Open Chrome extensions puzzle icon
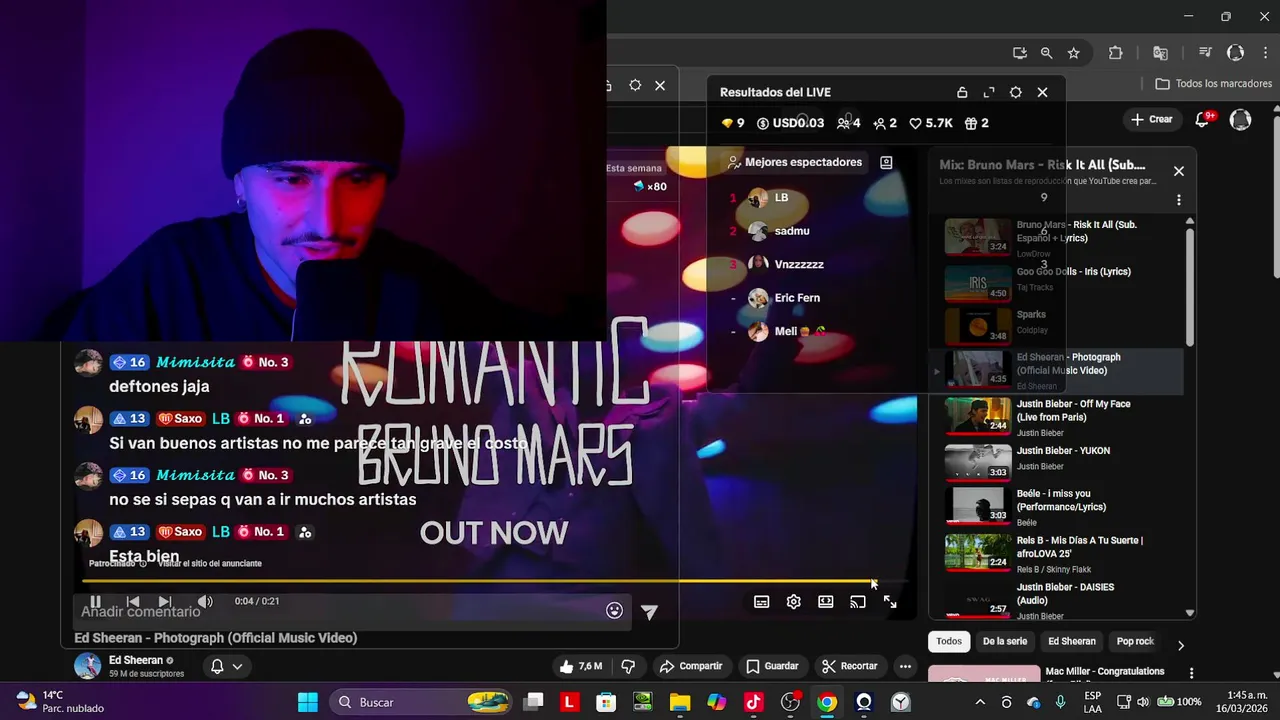1280x720 pixels. [1116, 53]
